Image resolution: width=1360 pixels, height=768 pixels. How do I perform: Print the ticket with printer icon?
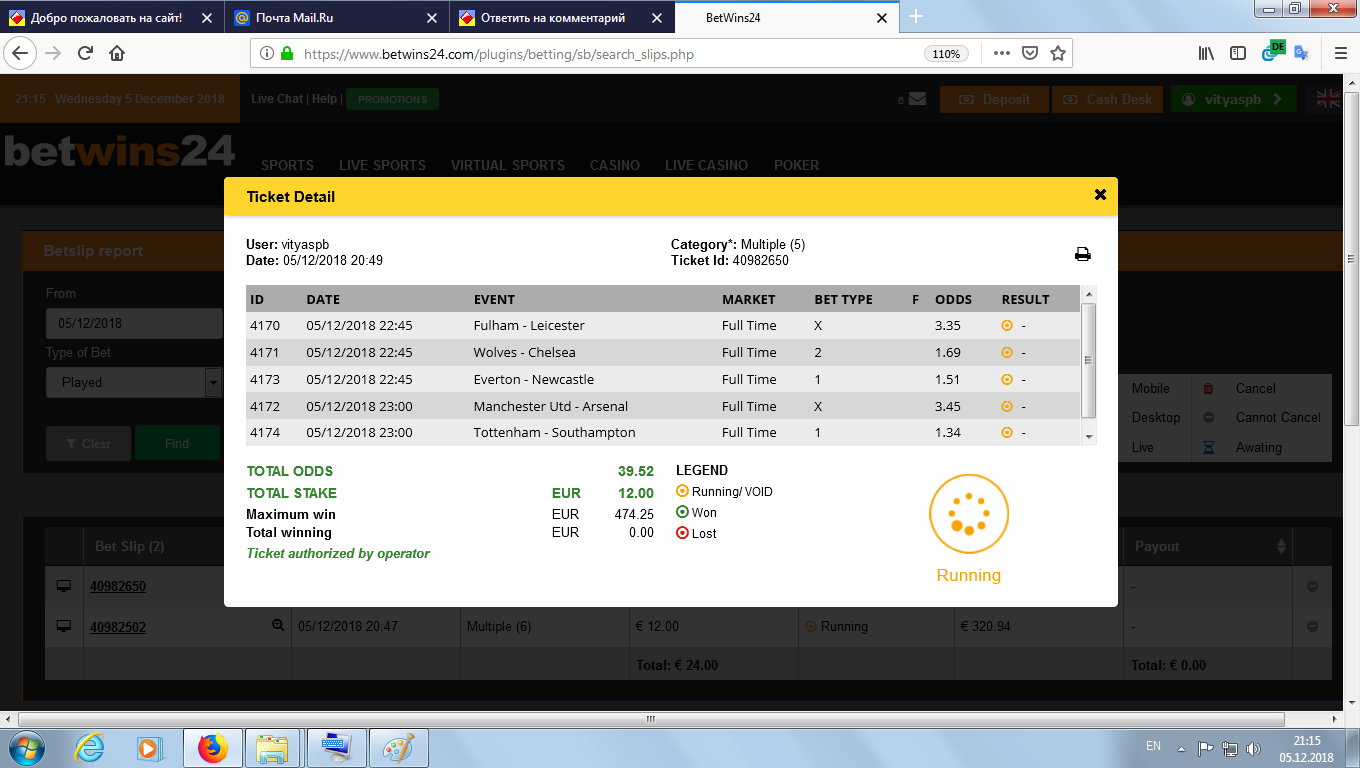[x=1083, y=254]
